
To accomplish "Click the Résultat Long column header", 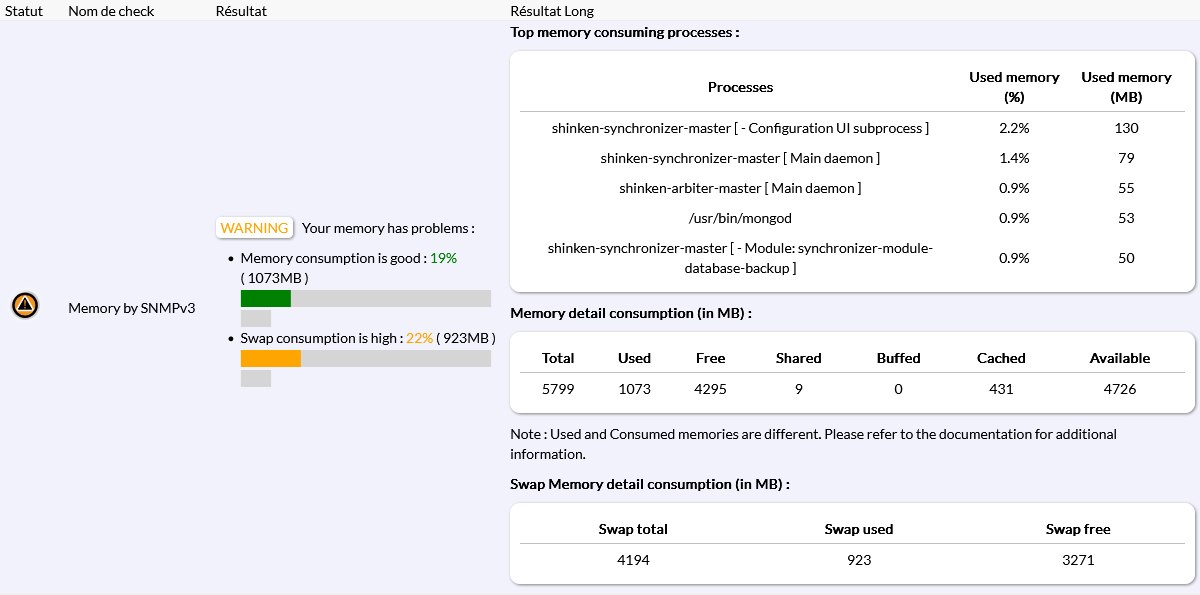I will 552,11.
